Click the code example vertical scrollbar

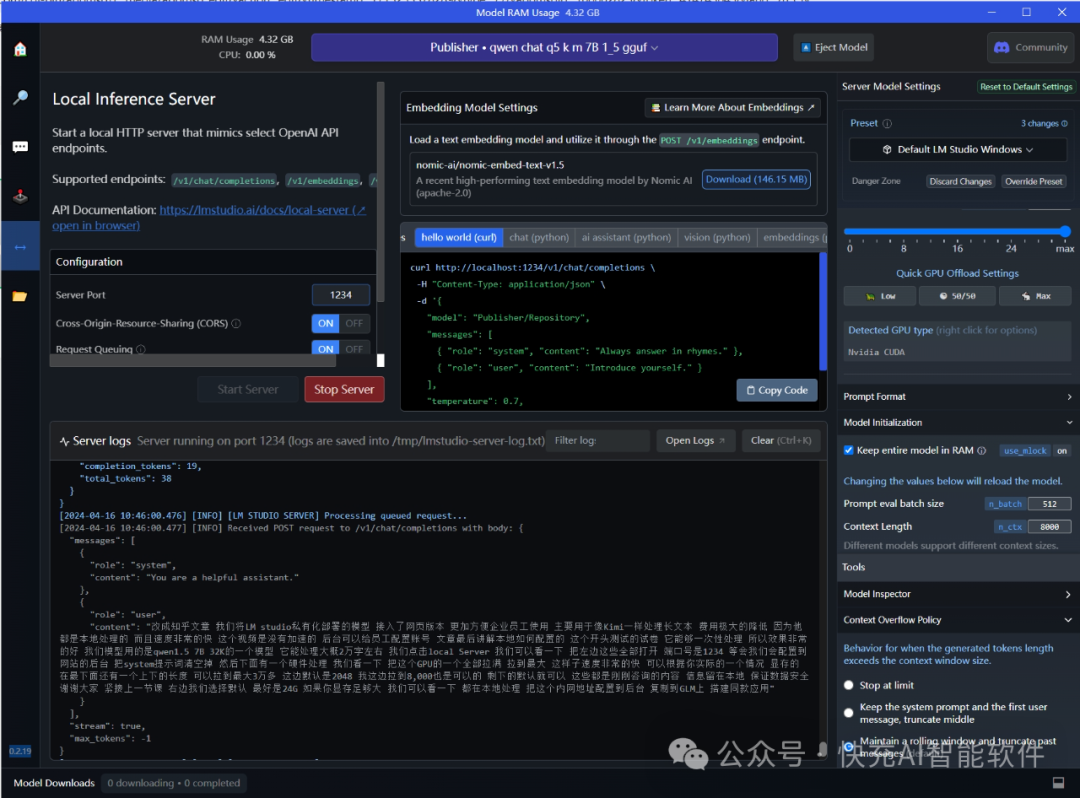[822, 311]
